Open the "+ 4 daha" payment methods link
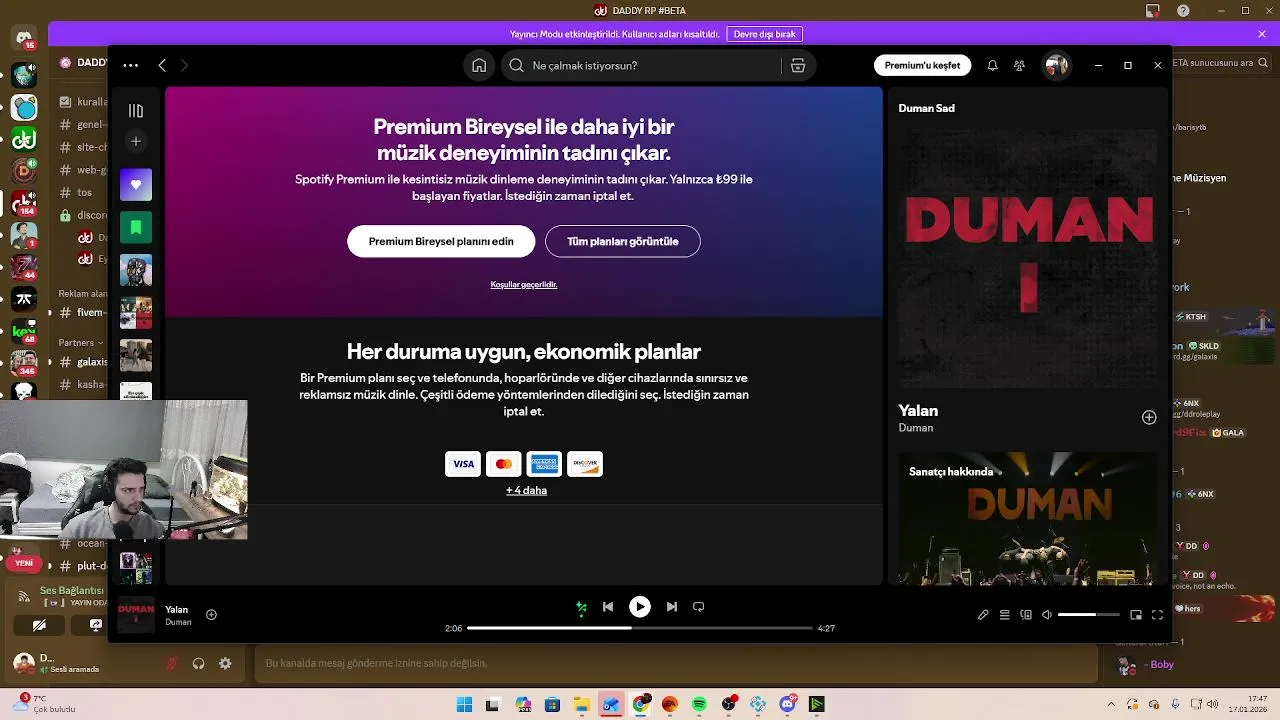1280x720 pixels. [526, 490]
